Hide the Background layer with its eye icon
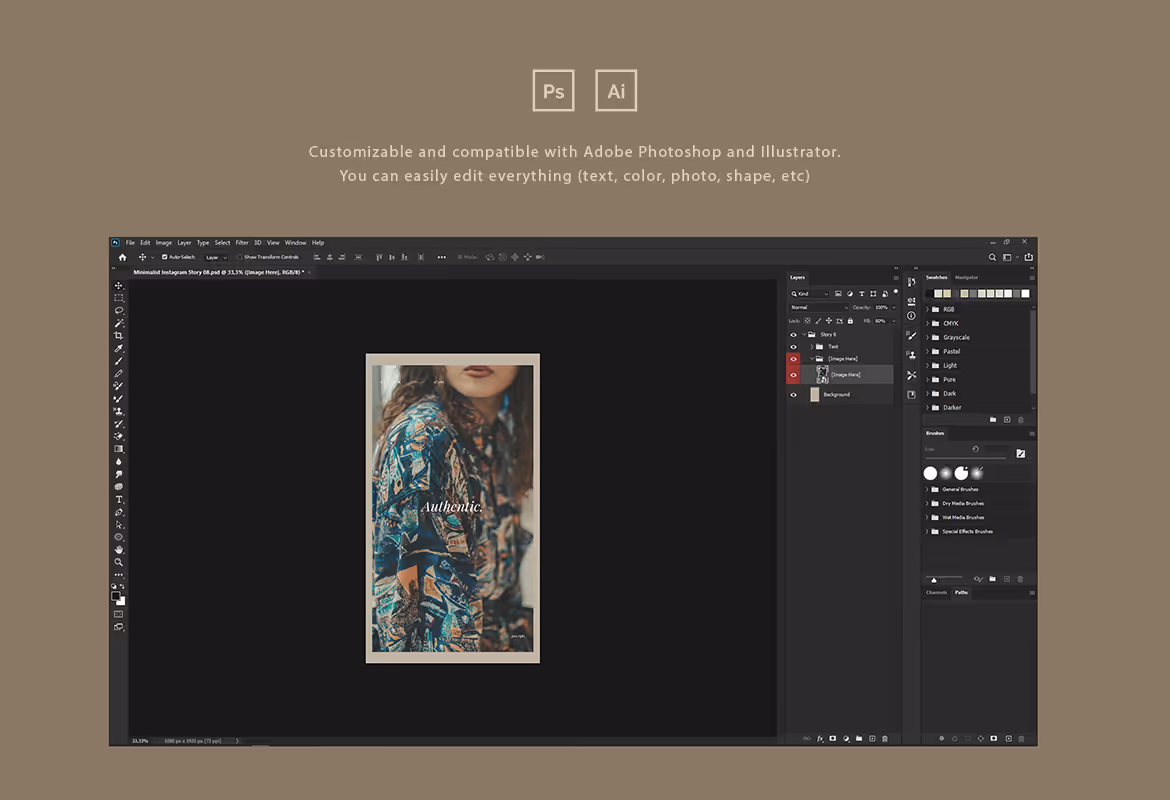Viewport: 1170px width, 800px height. [794, 394]
